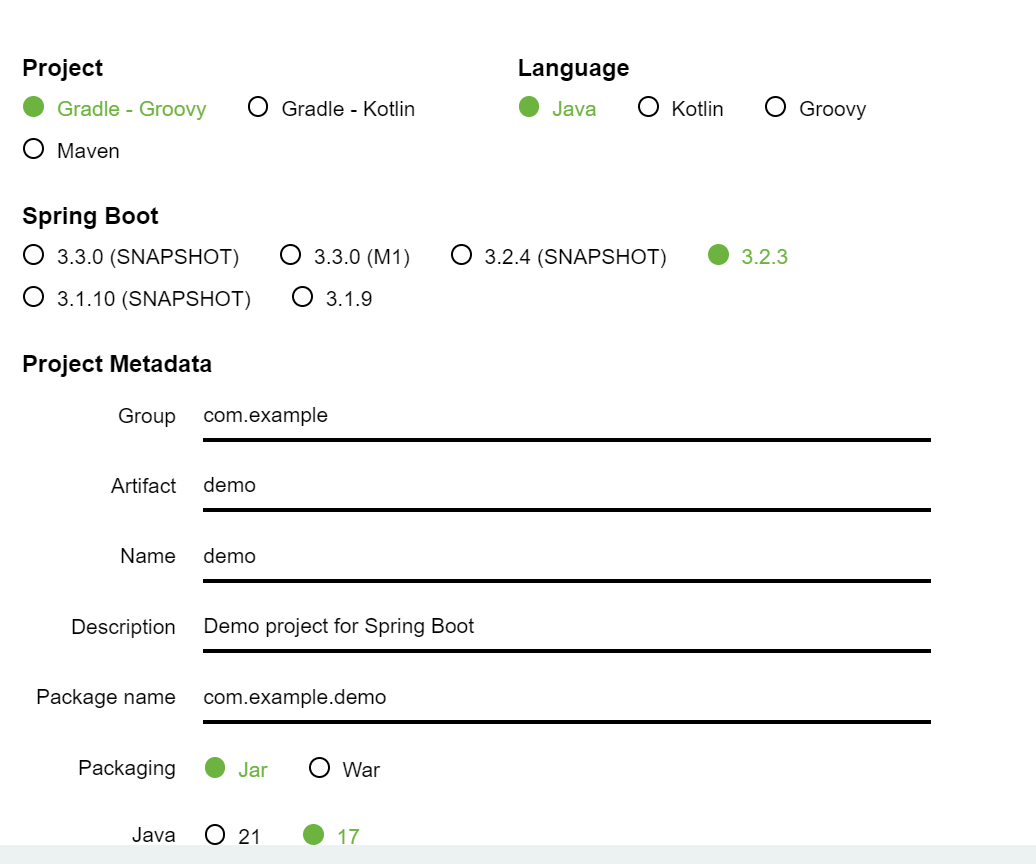The width and height of the screenshot is (1036, 864).
Task: Click the Description field label
Action: [124, 627]
